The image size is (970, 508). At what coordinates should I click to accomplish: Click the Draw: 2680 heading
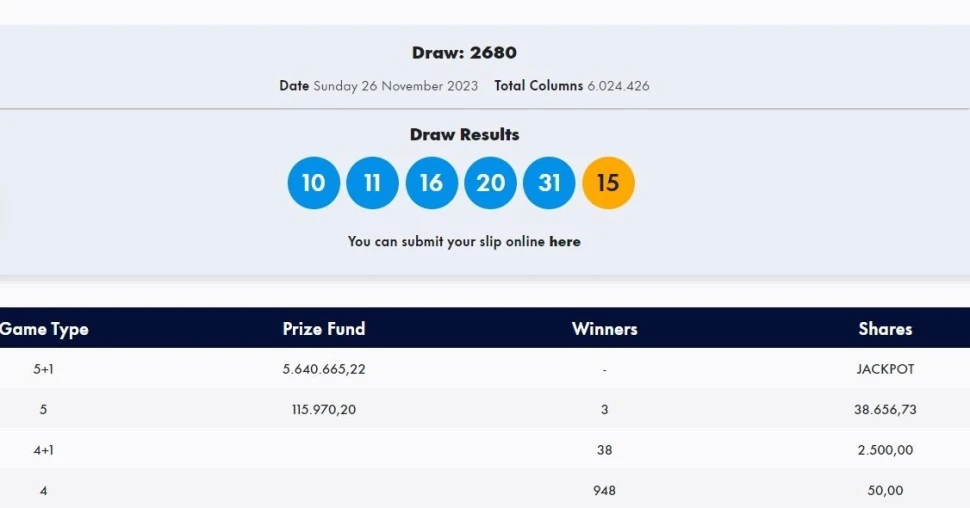coord(464,53)
